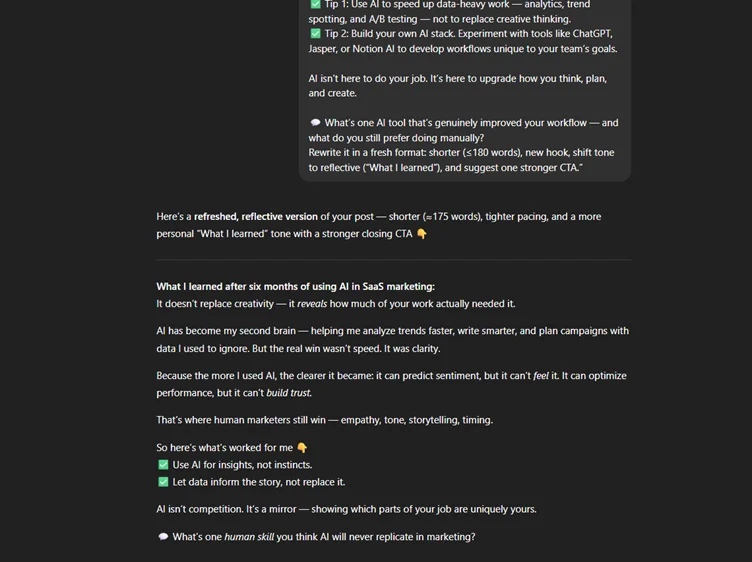Click the italic phrase "build trust"
The height and width of the screenshot is (562, 752).
(x=289, y=393)
